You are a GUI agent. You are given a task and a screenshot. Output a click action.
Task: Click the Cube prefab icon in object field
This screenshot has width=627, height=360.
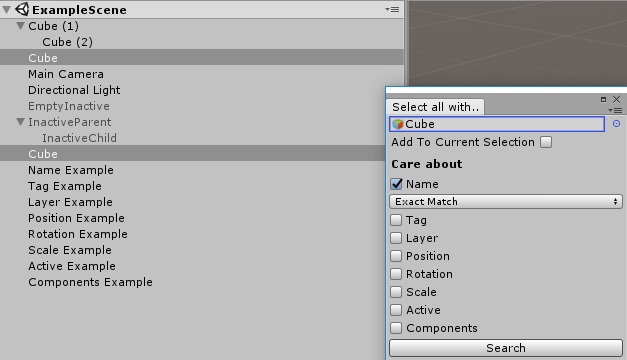click(x=397, y=124)
